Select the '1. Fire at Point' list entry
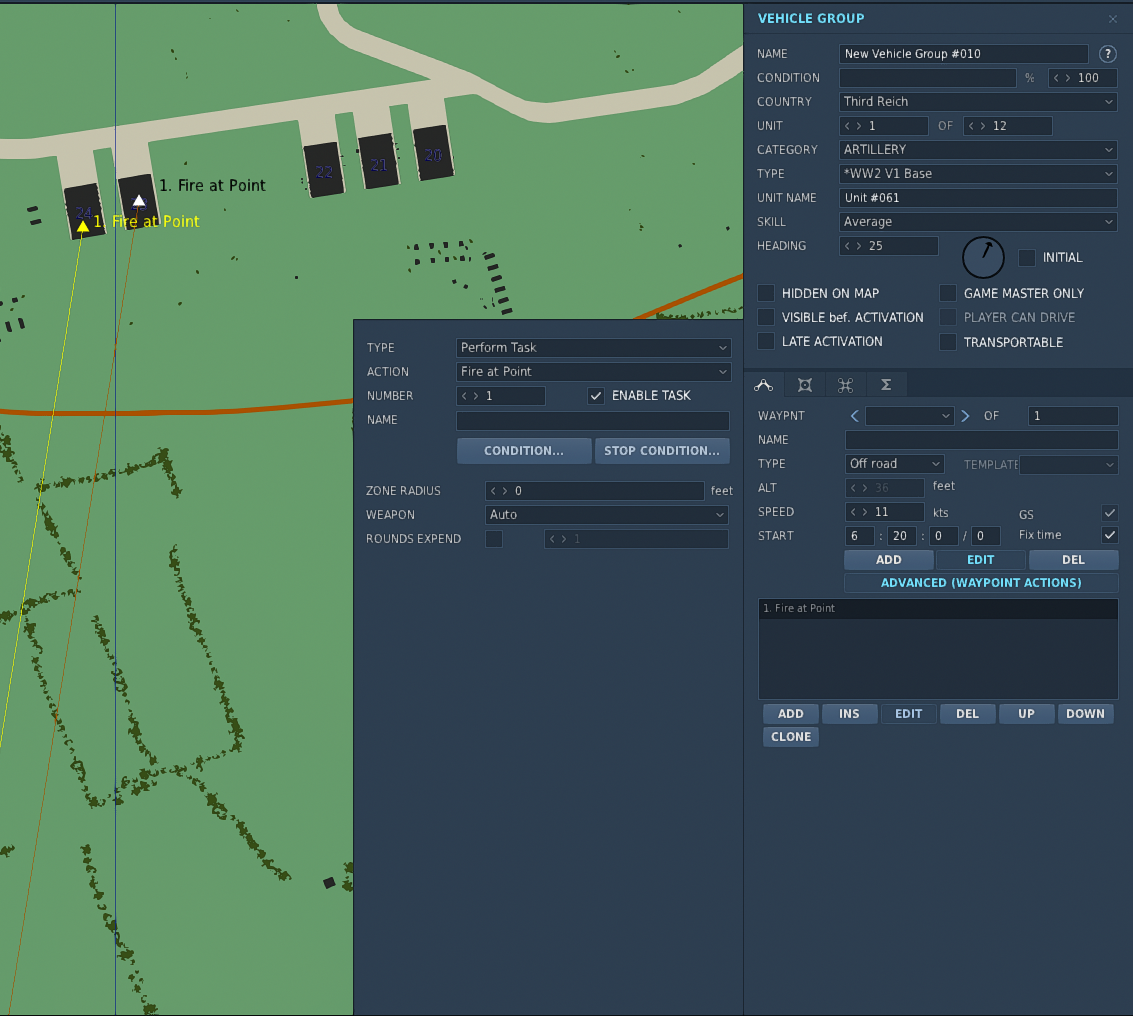Screen dimensions: 1133x1016 [938, 608]
